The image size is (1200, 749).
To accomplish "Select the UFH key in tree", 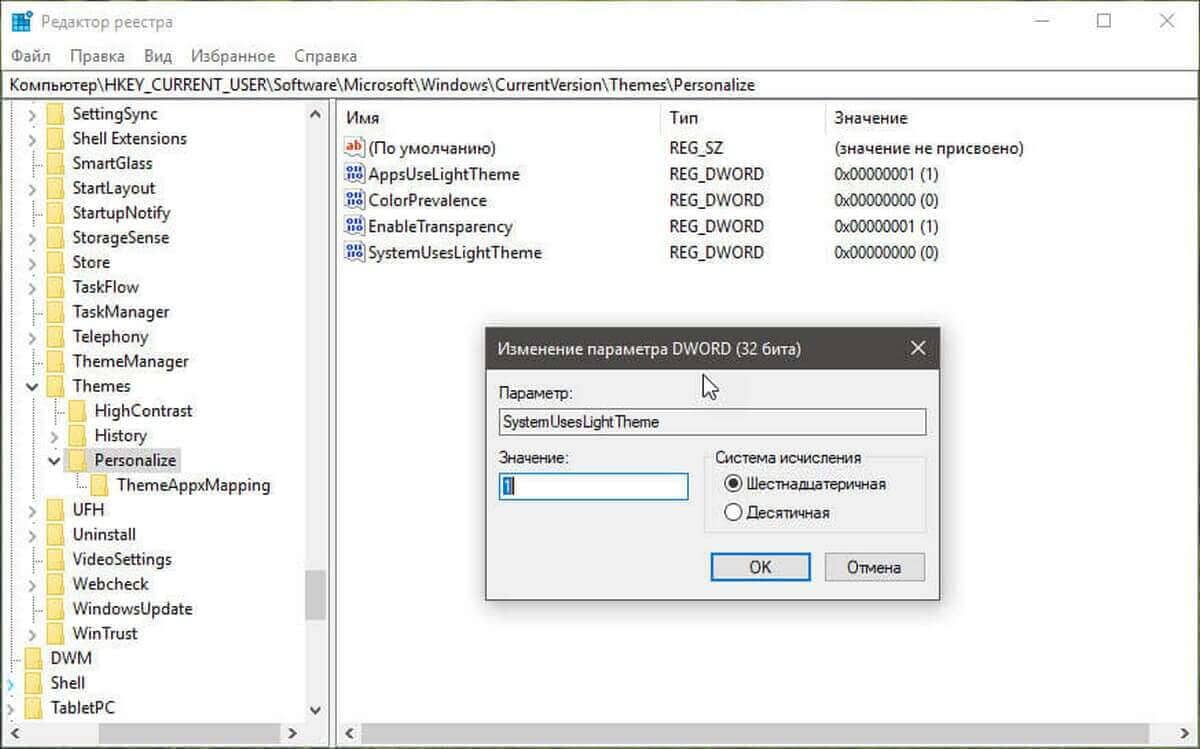I will 88,510.
